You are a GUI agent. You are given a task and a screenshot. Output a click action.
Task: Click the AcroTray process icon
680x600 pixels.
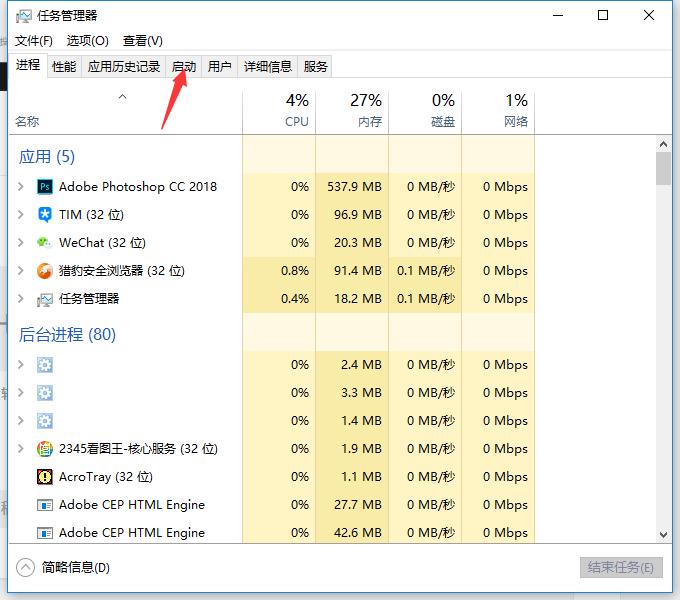[45, 477]
